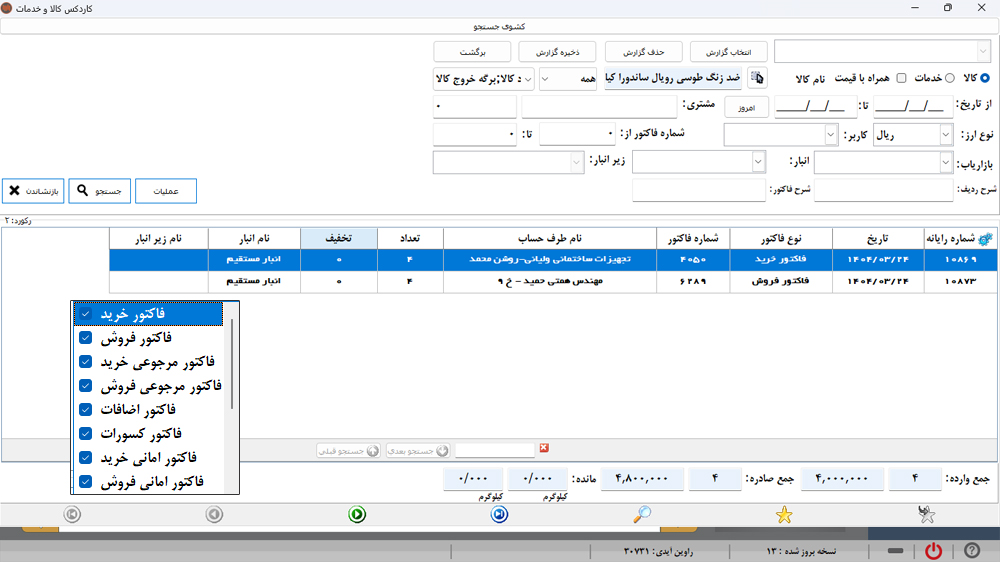1000x562 pixels.
Task: Toggle the همراه با قیمت checkbox
Action: pos(901,78)
